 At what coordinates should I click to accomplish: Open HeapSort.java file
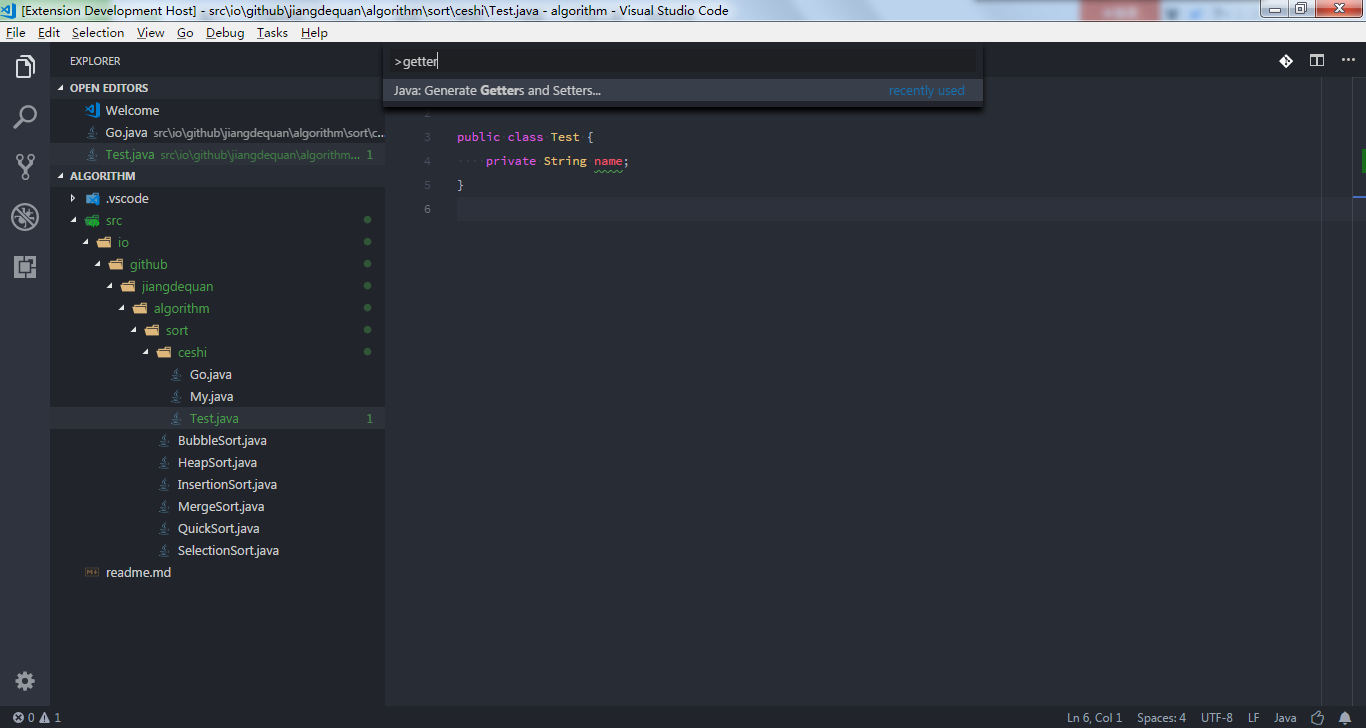click(x=217, y=462)
